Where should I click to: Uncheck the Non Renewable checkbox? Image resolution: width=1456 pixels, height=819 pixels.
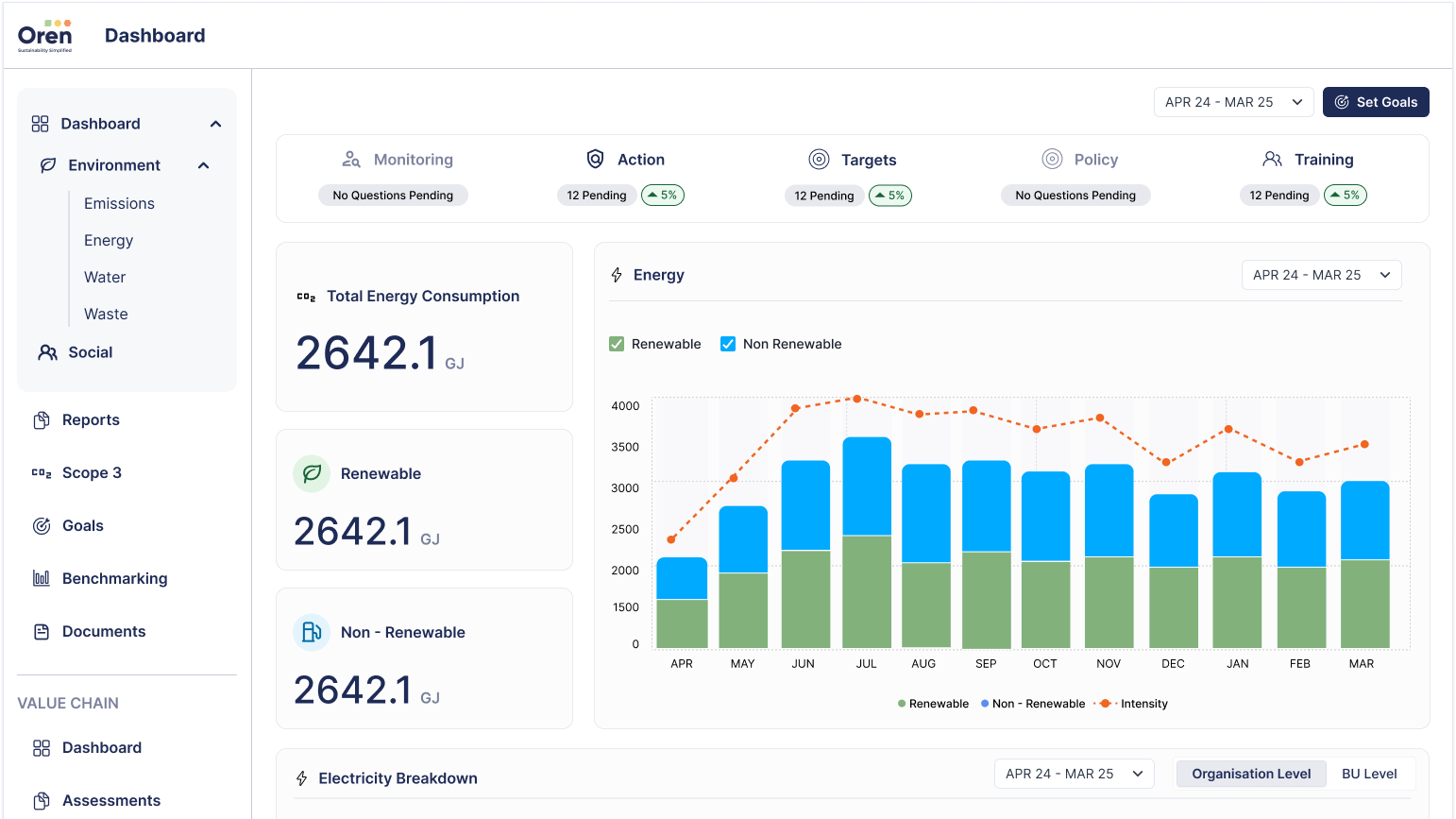click(x=728, y=344)
